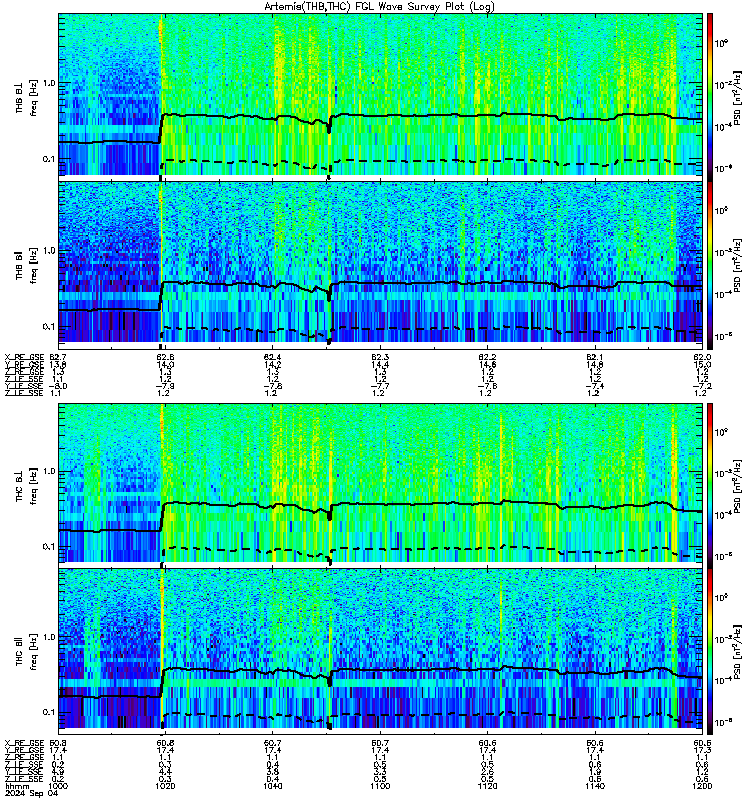Click the '1000' time tick label

[58, 786]
